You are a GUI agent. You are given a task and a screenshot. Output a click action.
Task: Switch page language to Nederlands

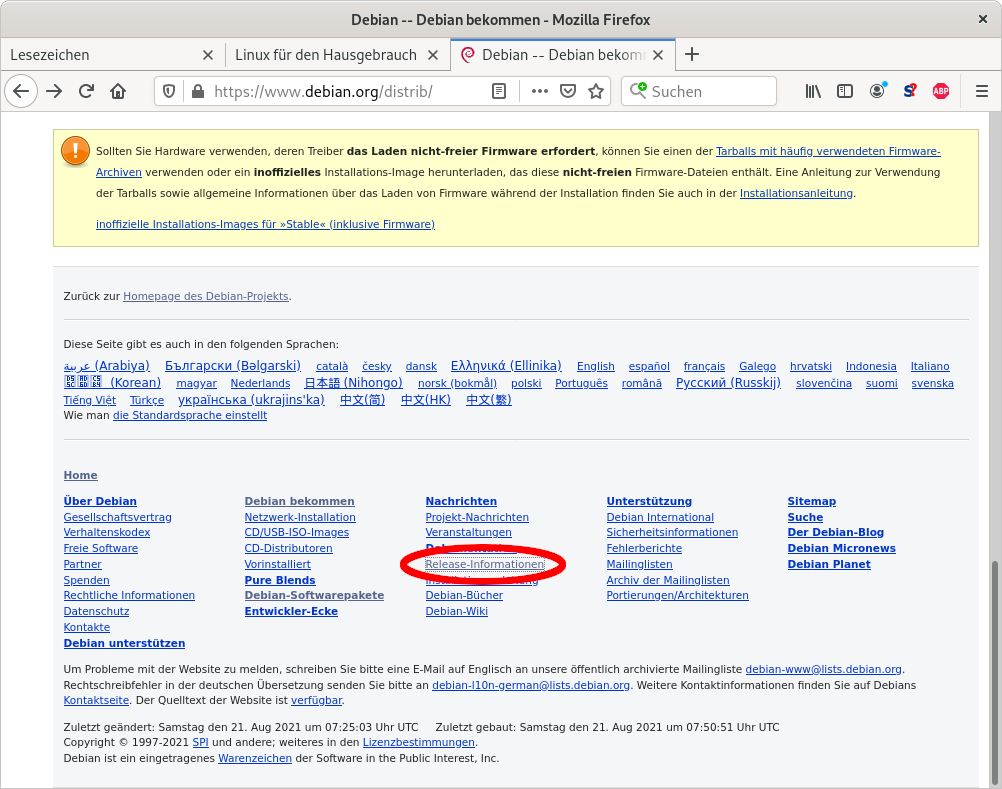click(x=260, y=383)
